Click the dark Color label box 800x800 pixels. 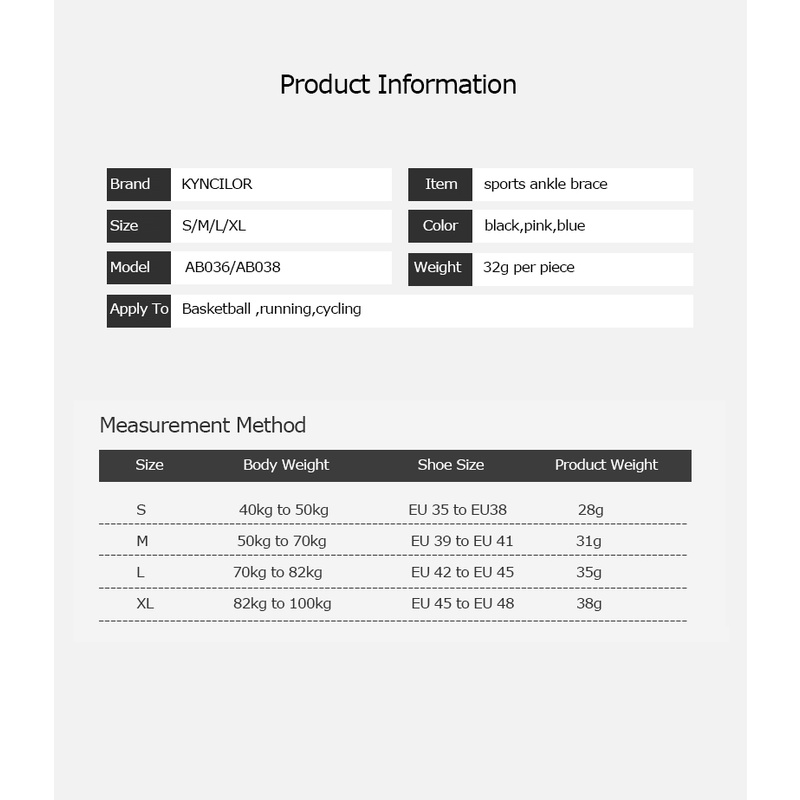[440, 226]
